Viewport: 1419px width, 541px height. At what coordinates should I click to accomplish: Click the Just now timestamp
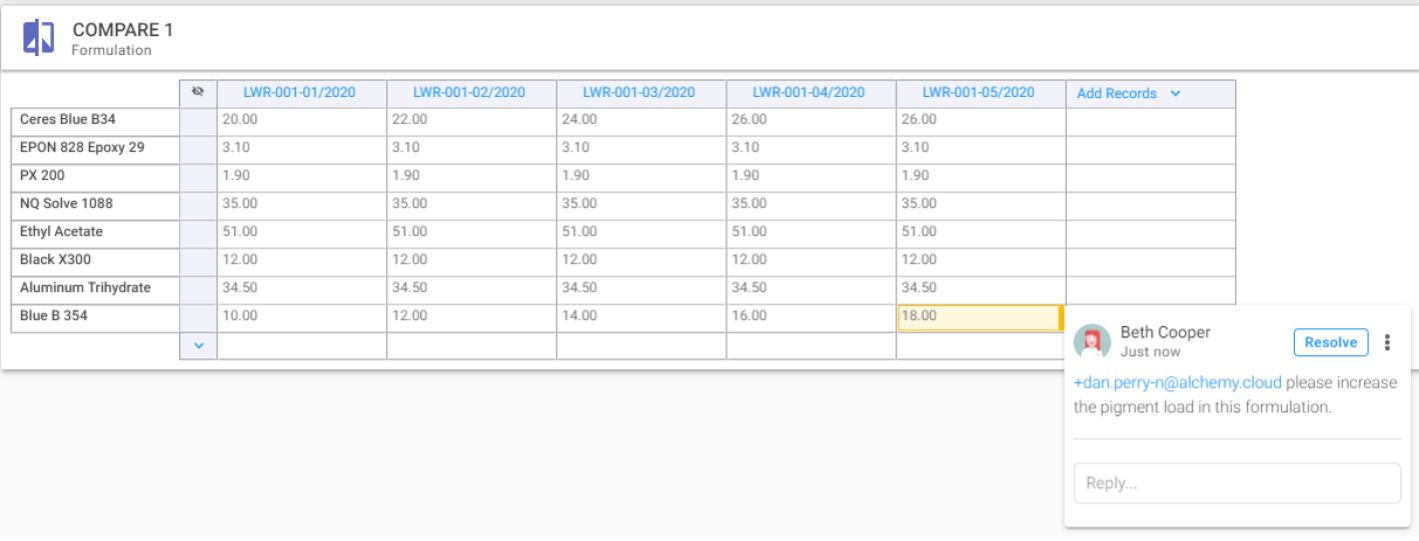tap(1150, 352)
